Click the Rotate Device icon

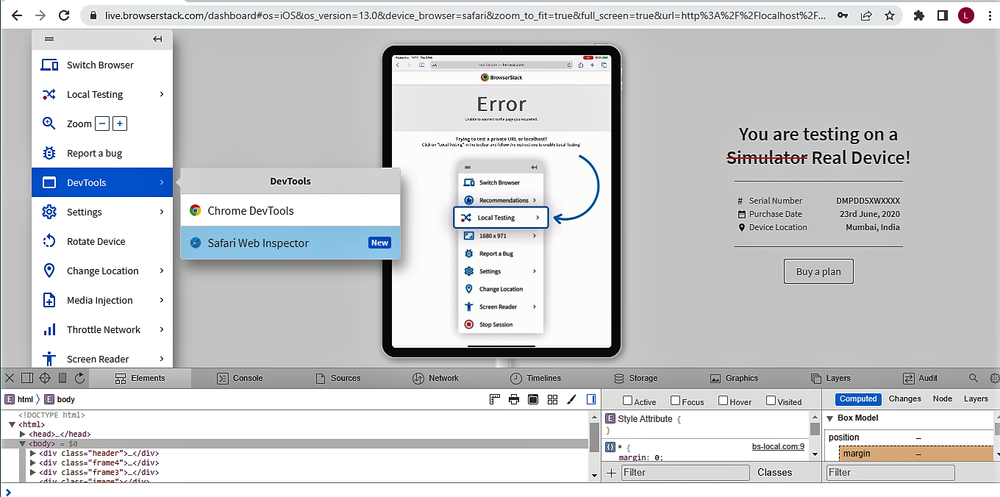click(x=48, y=241)
